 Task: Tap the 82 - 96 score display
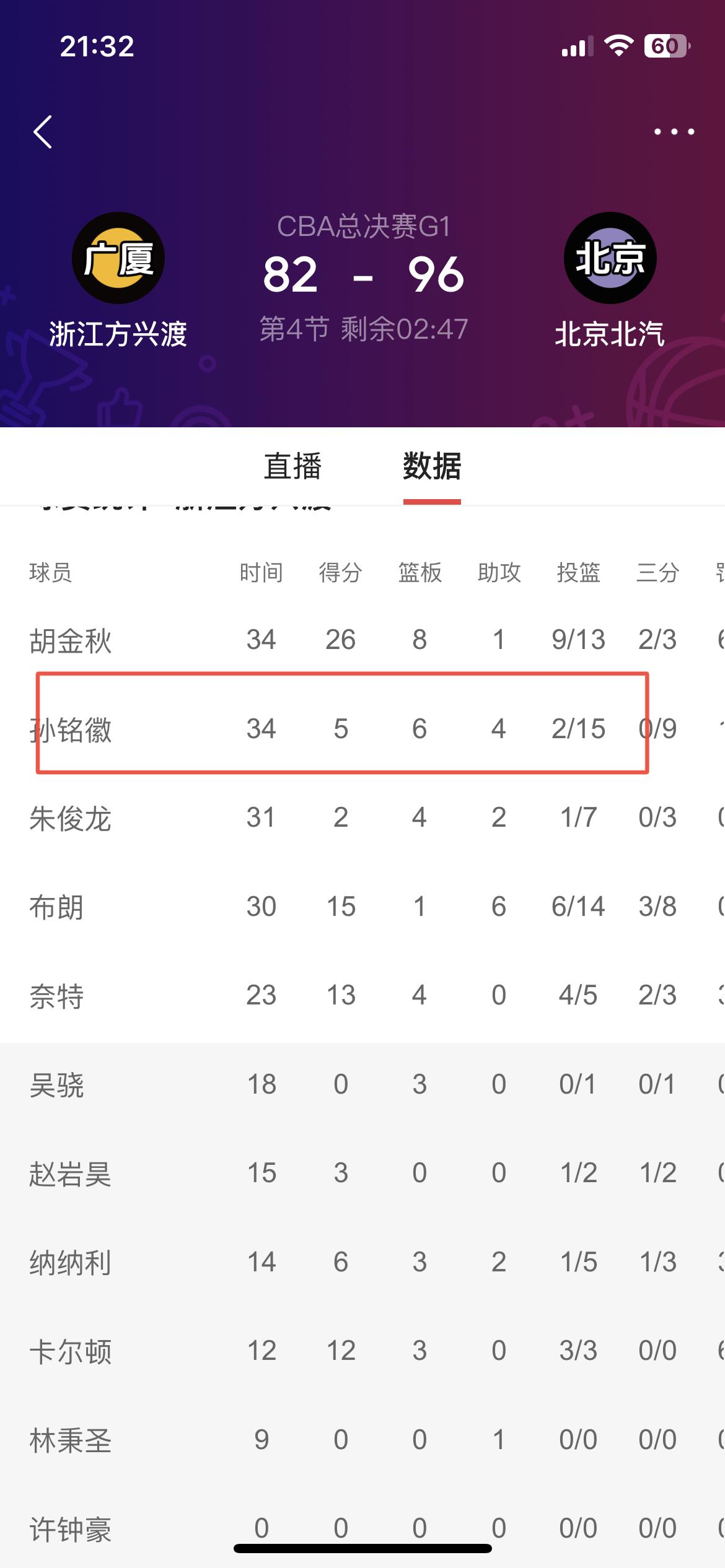(363, 275)
